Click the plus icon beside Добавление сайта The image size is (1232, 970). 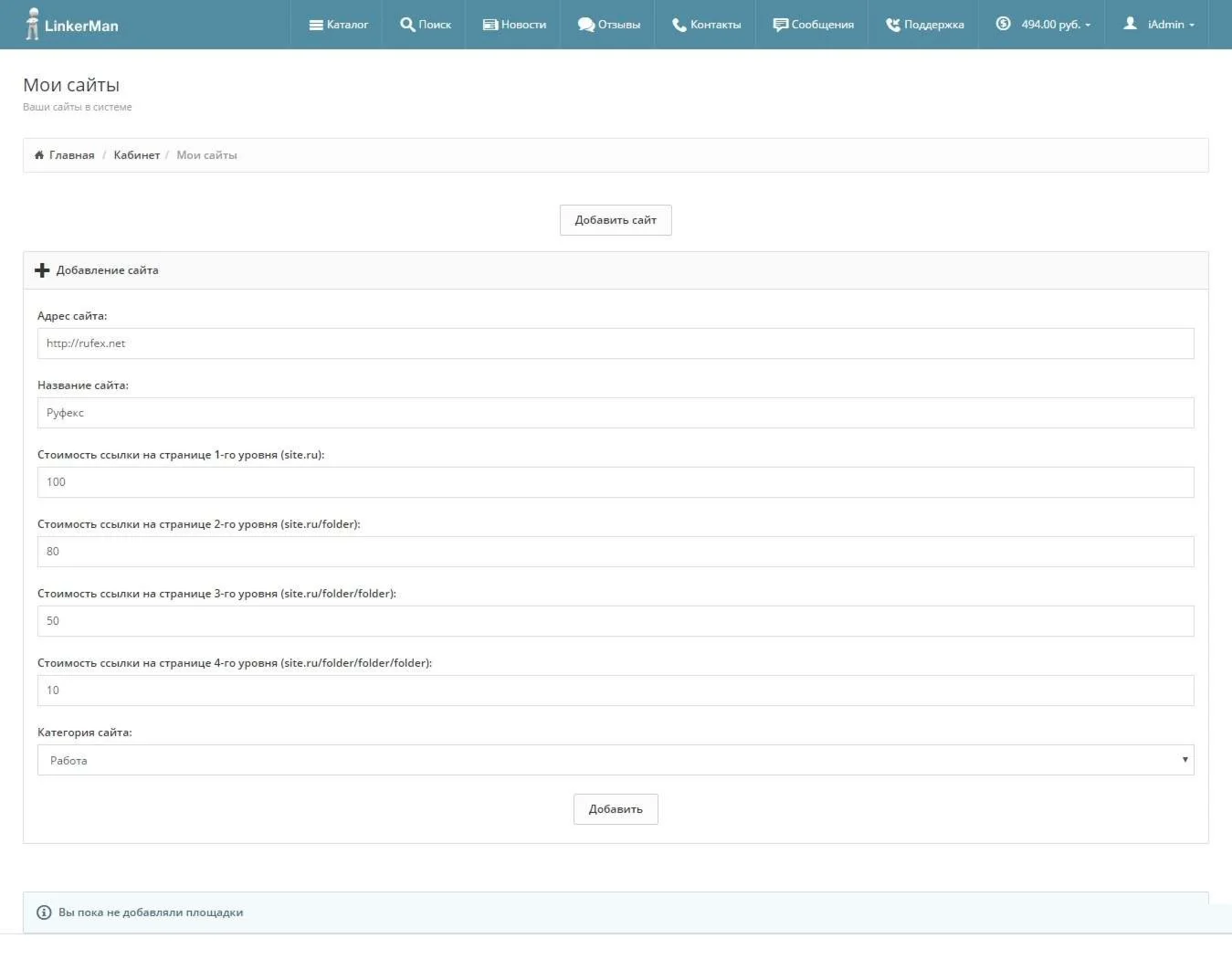click(x=42, y=270)
